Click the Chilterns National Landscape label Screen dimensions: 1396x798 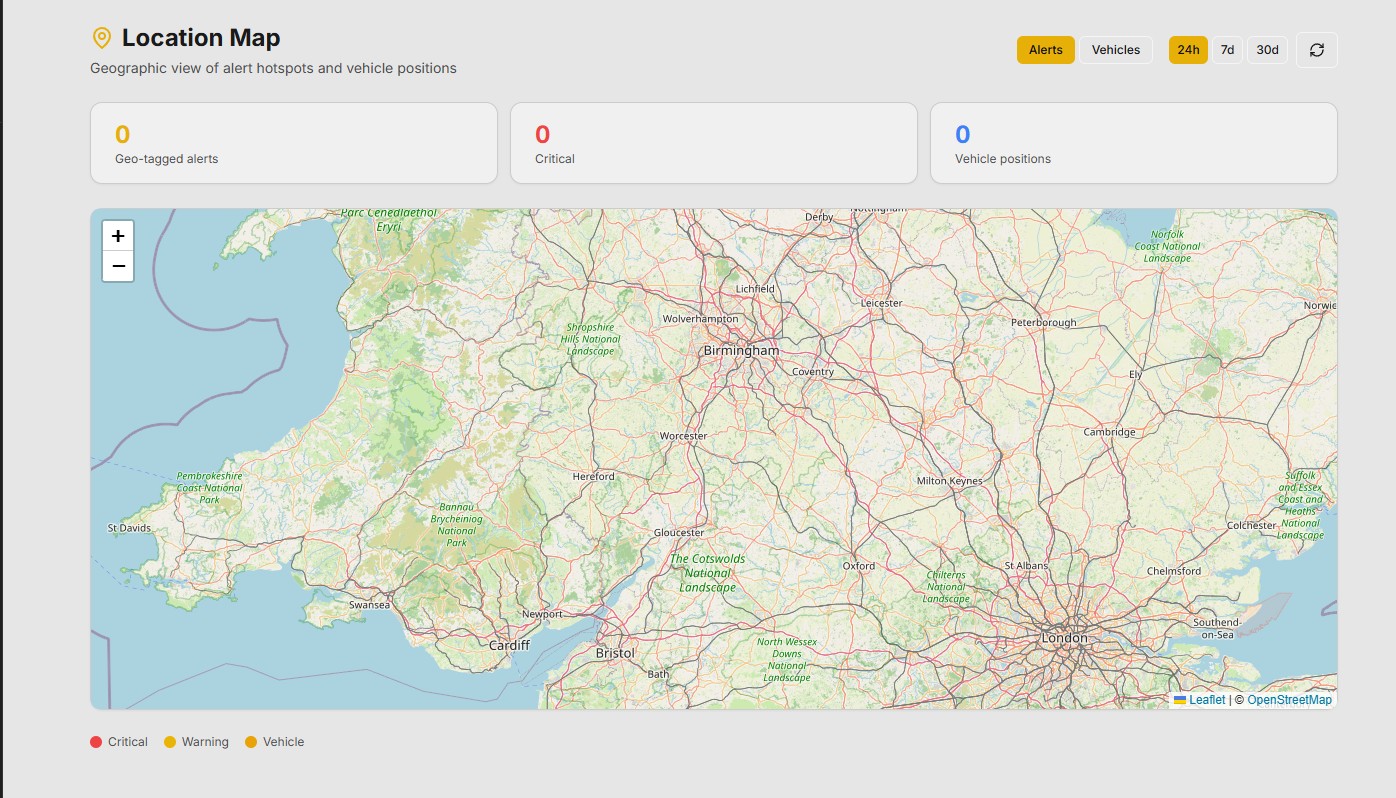coord(946,587)
